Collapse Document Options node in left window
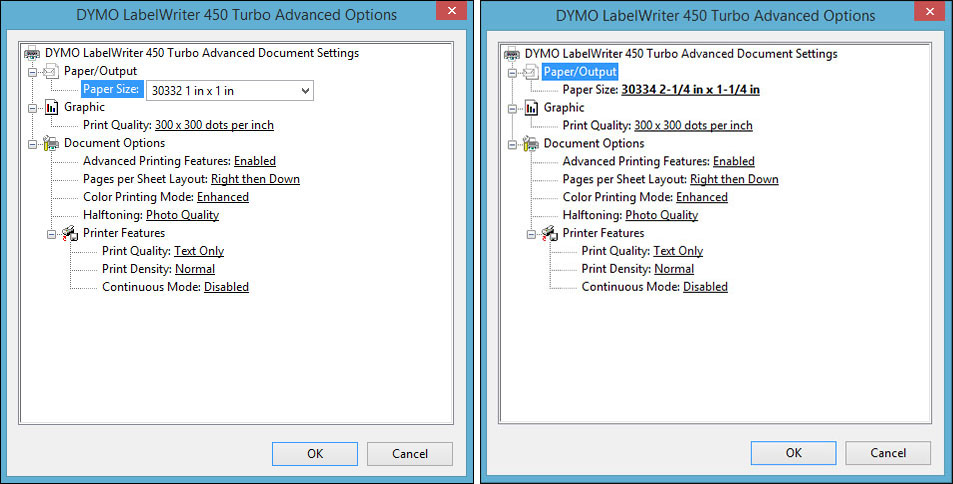The image size is (953, 484). click(33, 144)
